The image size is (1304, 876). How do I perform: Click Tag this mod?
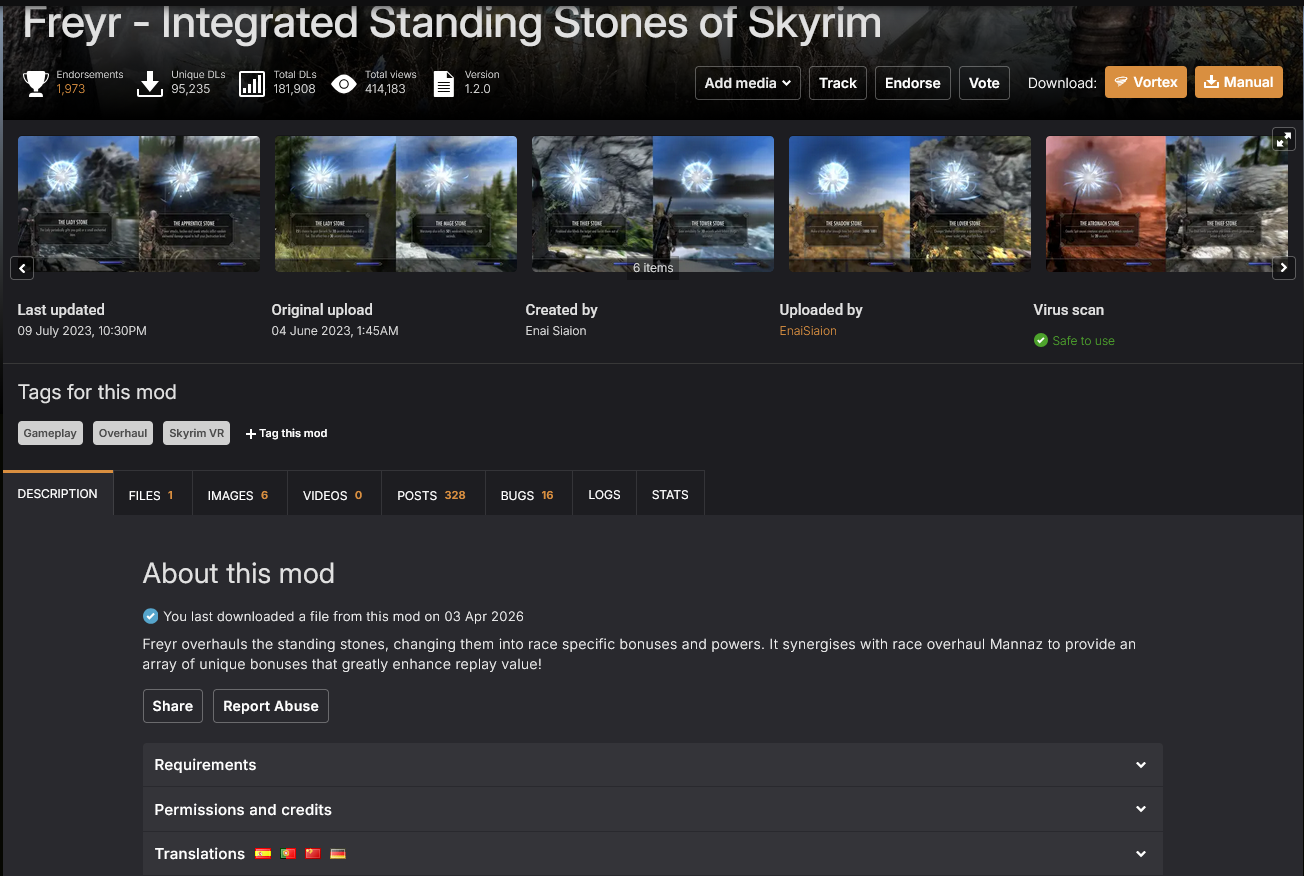point(287,433)
